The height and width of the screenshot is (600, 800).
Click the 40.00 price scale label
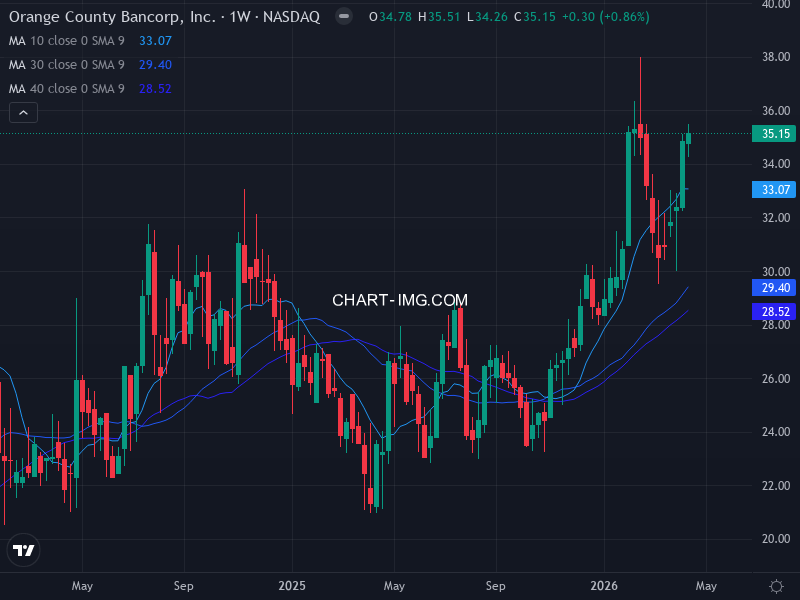[776, 4]
